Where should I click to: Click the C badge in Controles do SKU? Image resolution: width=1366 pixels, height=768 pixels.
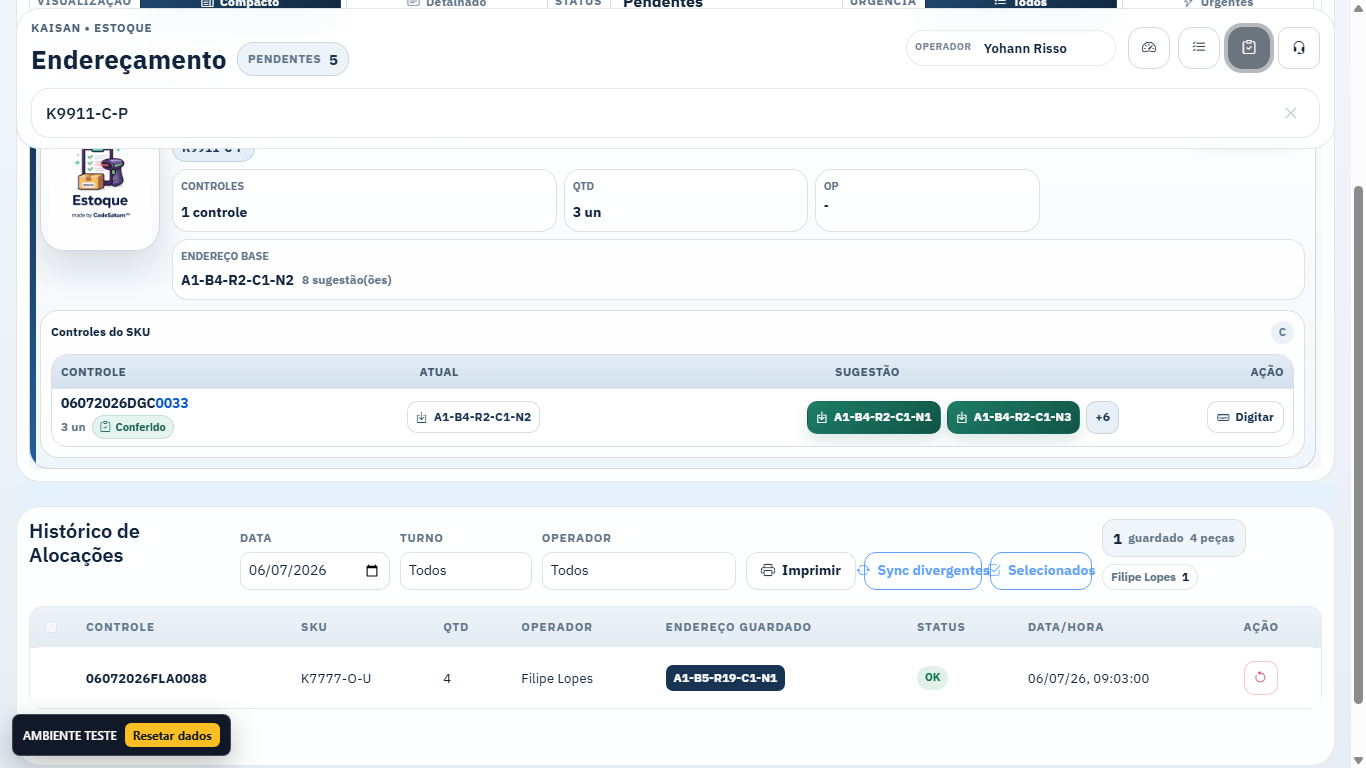pyautogui.click(x=1282, y=332)
